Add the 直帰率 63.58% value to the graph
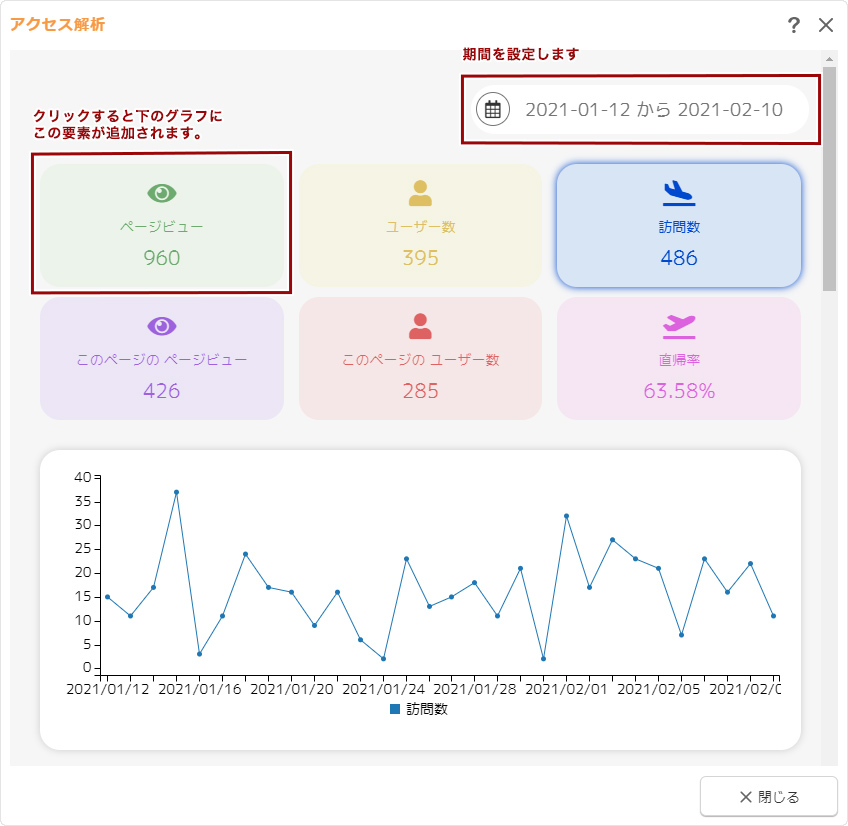 coord(678,391)
